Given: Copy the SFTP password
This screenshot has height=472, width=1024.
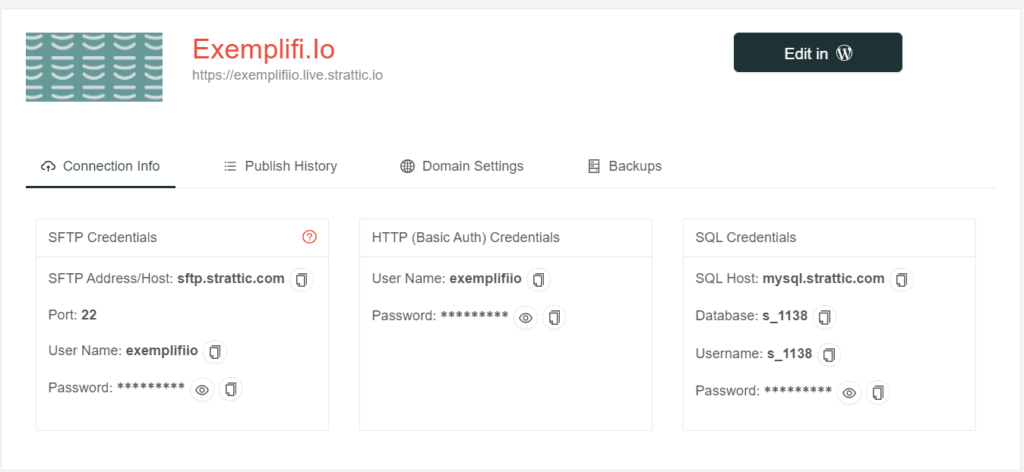Looking at the screenshot, I should tap(230, 390).
